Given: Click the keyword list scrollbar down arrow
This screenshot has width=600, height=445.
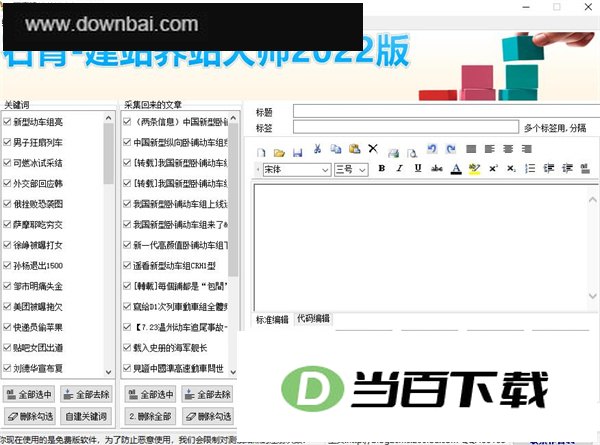Looking at the screenshot, I should coord(109,372).
